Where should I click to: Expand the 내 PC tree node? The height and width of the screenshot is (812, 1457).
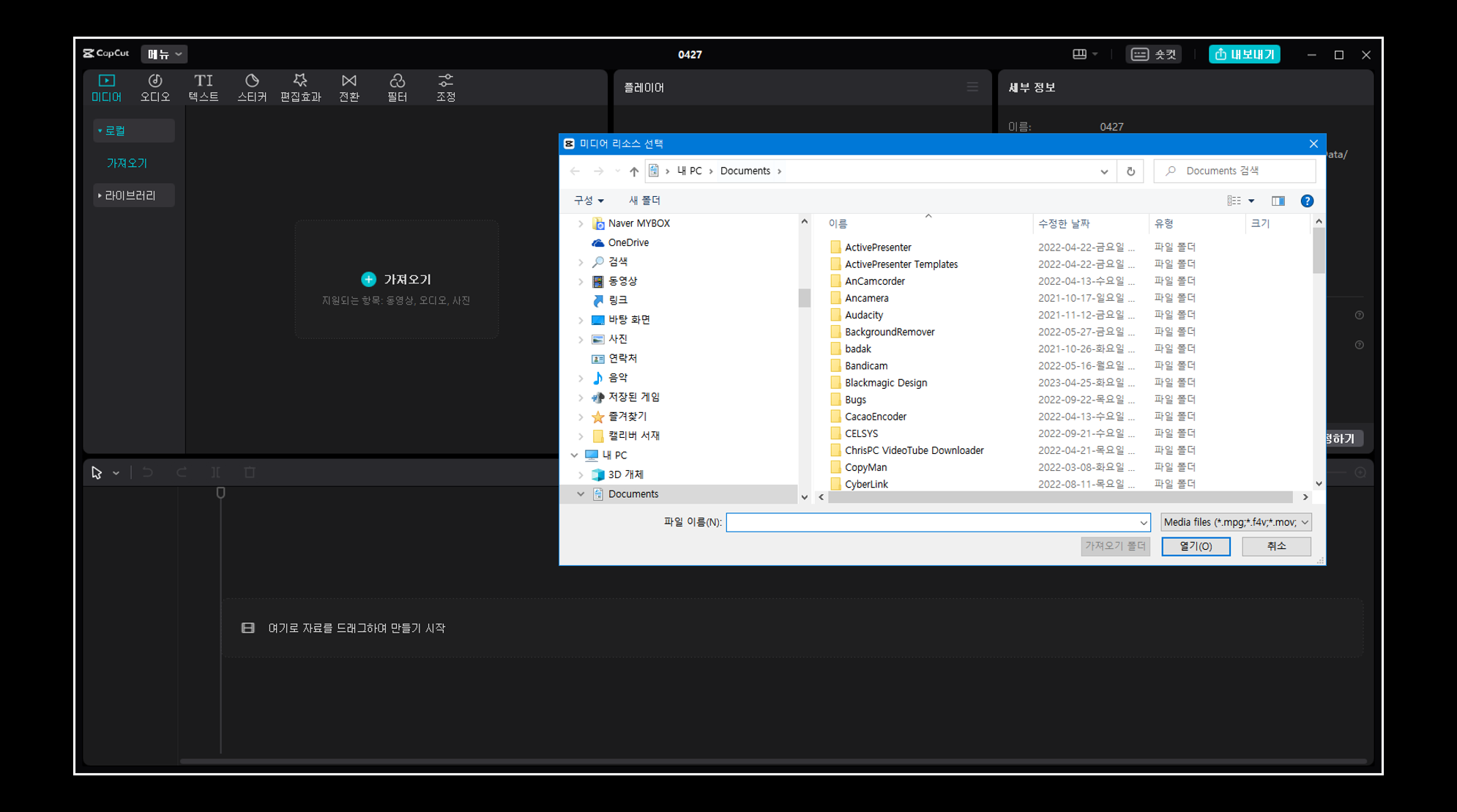[x=575, y=455]
